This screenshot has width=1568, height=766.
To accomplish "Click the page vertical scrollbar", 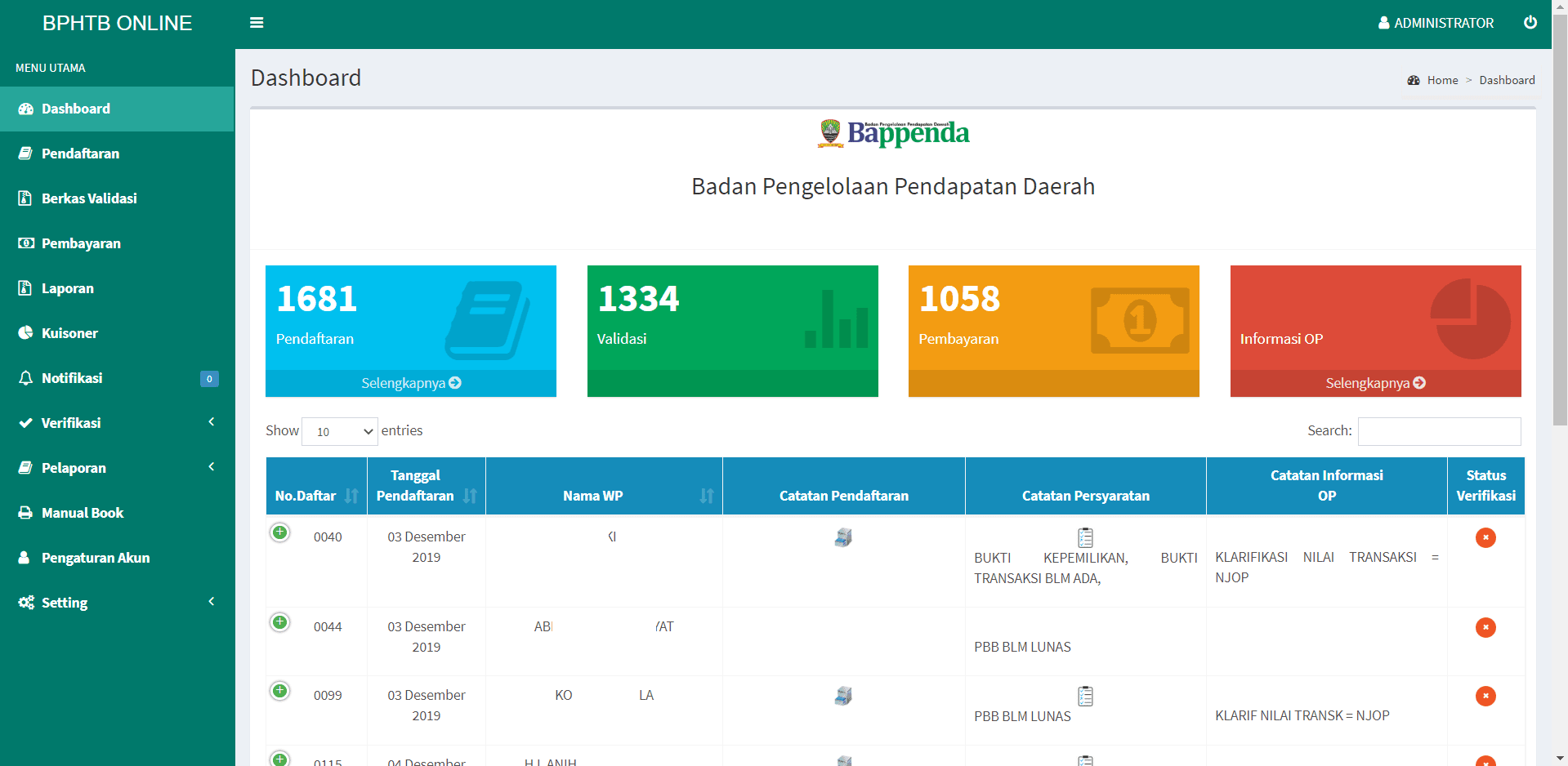I will pyautogui.click(x=1560, y=220).
